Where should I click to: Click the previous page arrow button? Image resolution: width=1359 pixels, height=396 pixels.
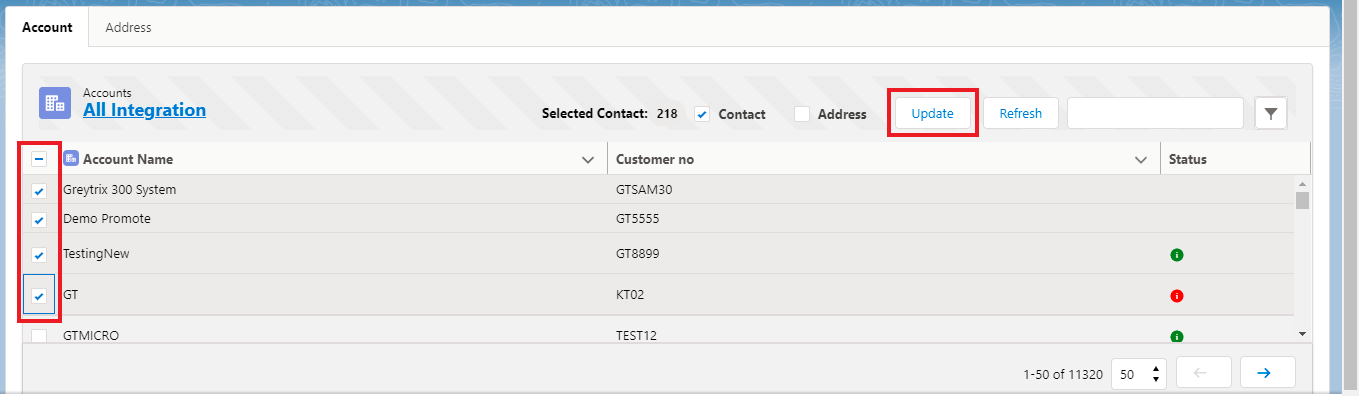(1203, 373)
